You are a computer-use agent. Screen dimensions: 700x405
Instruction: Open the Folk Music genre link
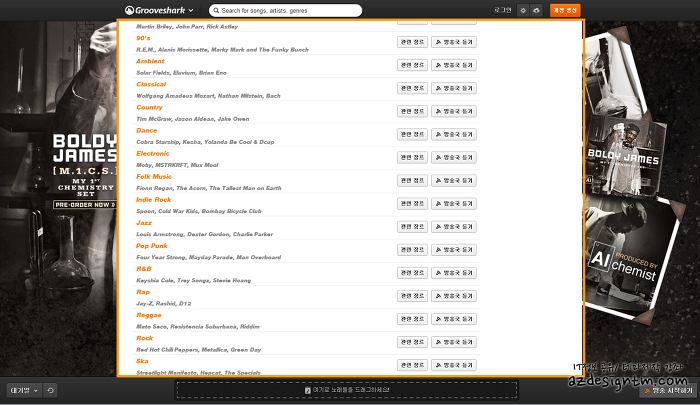coord(154,177)
